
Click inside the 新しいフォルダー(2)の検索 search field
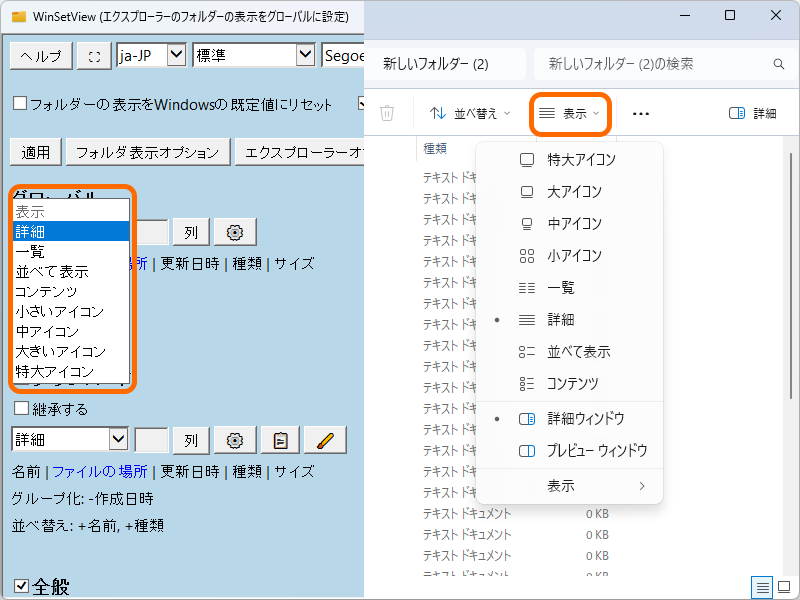tap(660, 62)
